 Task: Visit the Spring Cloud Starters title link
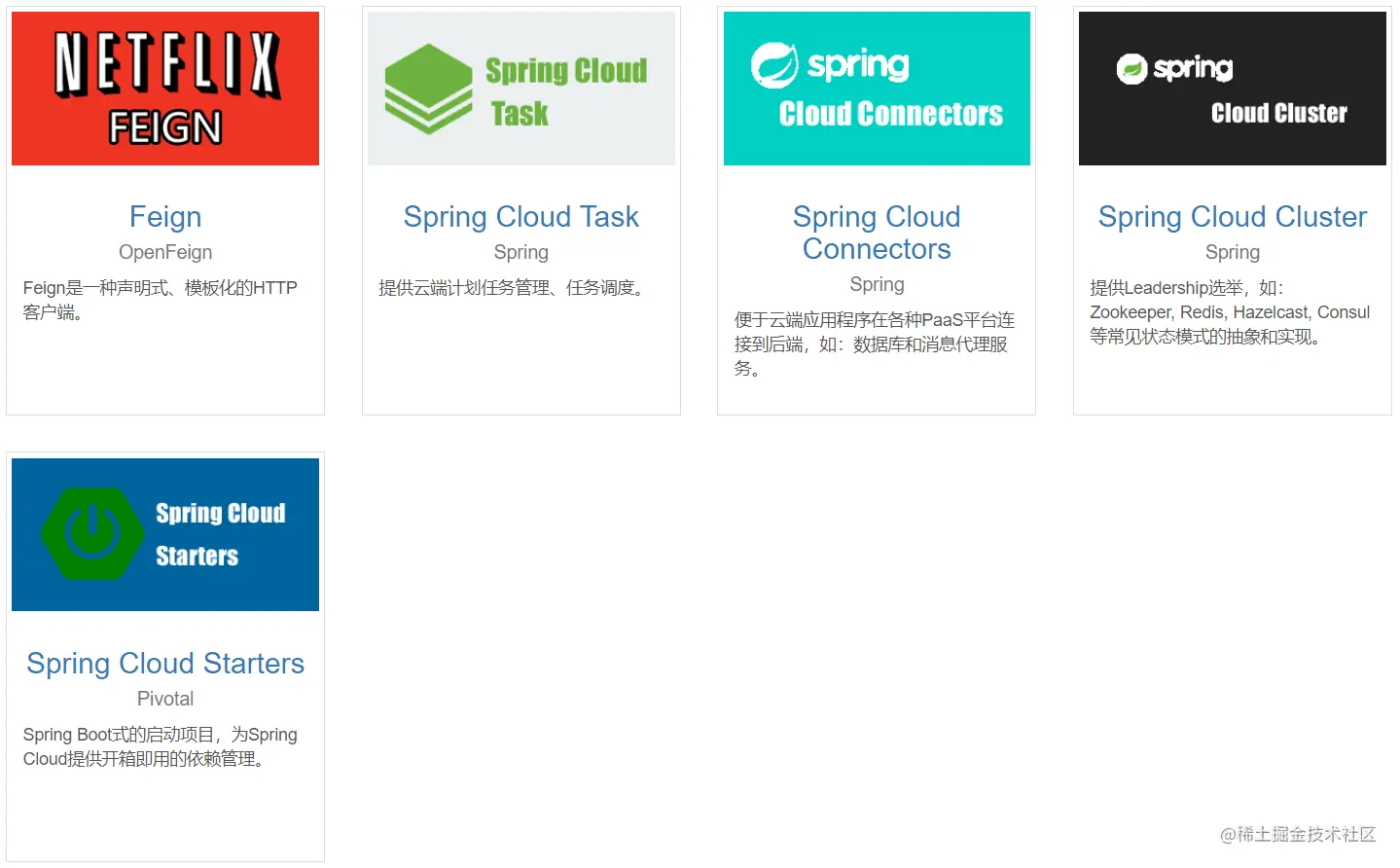[165, 663]
